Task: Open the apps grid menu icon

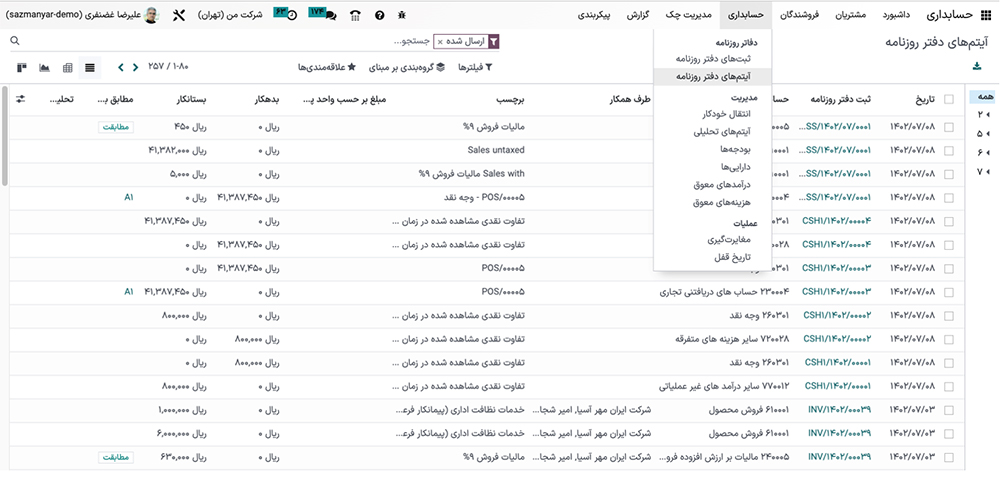Action: [986, 15]
